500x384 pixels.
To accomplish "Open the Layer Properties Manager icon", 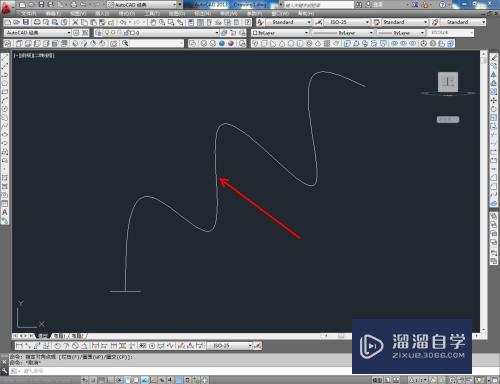I will [x=98, y=33].
